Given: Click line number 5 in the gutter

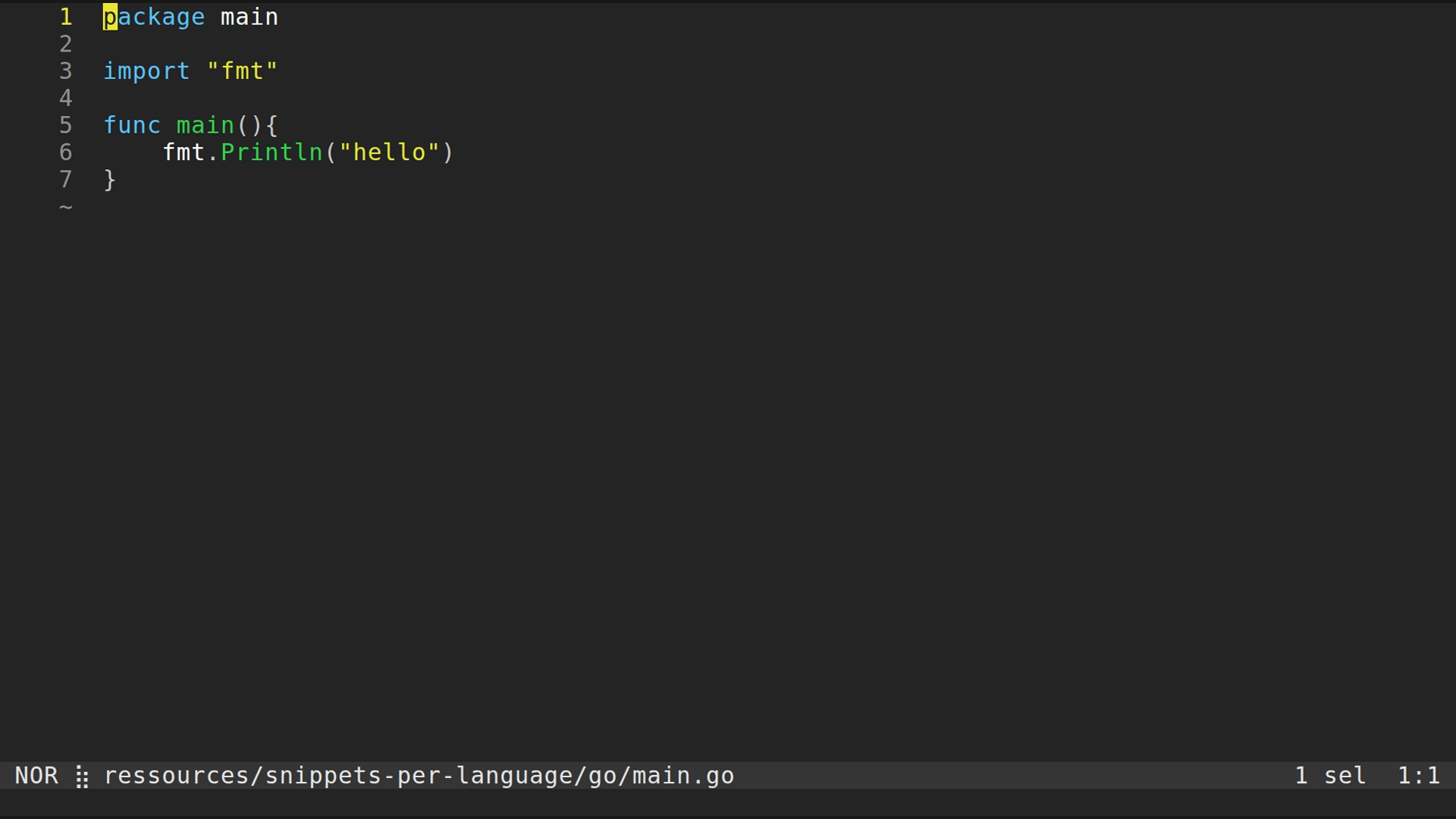Looking at the screenshot, I should (66, 125).
